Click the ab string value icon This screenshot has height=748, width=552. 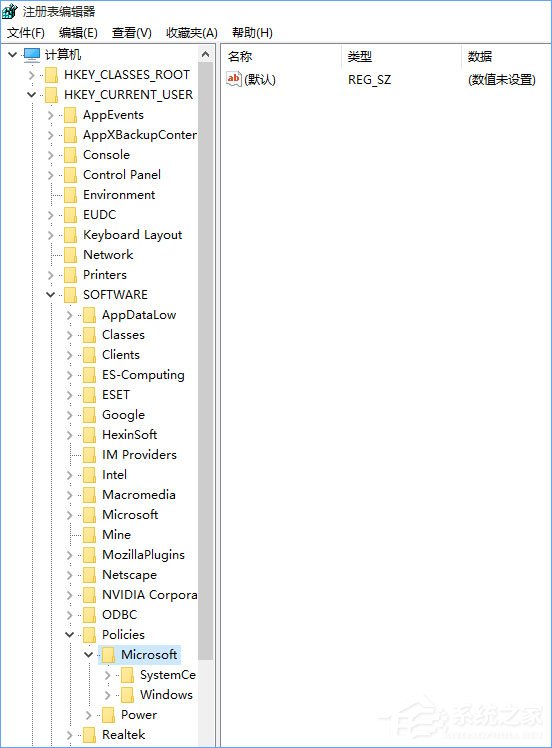234,79
